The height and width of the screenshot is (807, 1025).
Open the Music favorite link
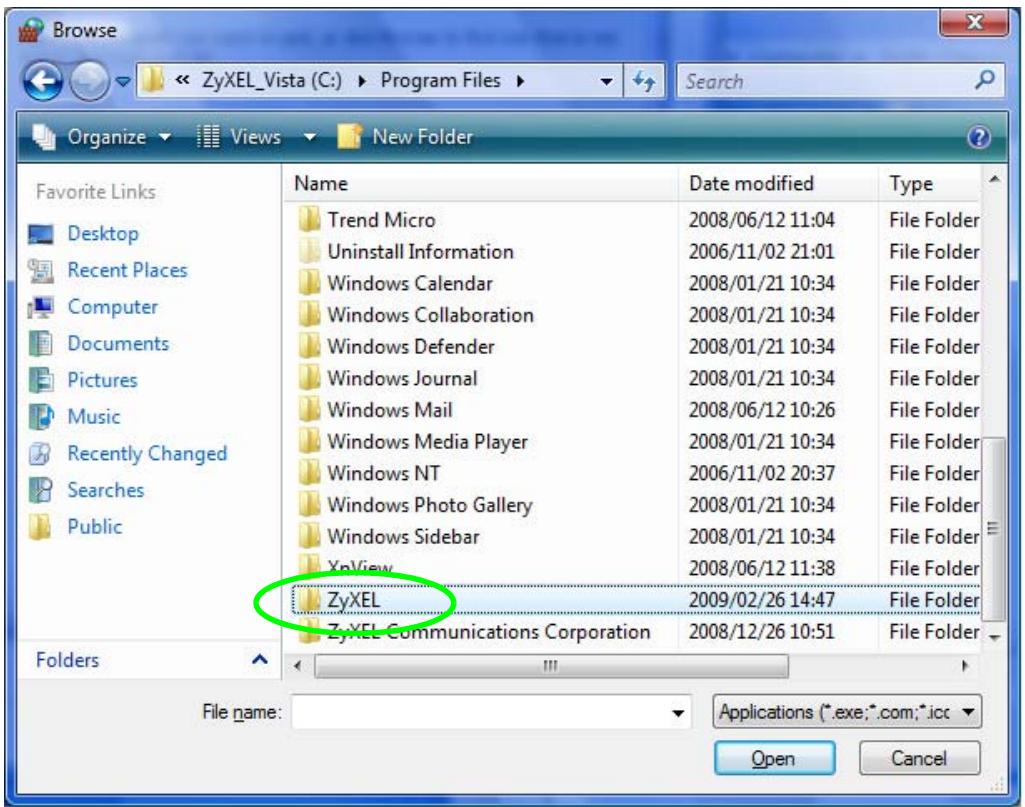[x=94, y=417]
